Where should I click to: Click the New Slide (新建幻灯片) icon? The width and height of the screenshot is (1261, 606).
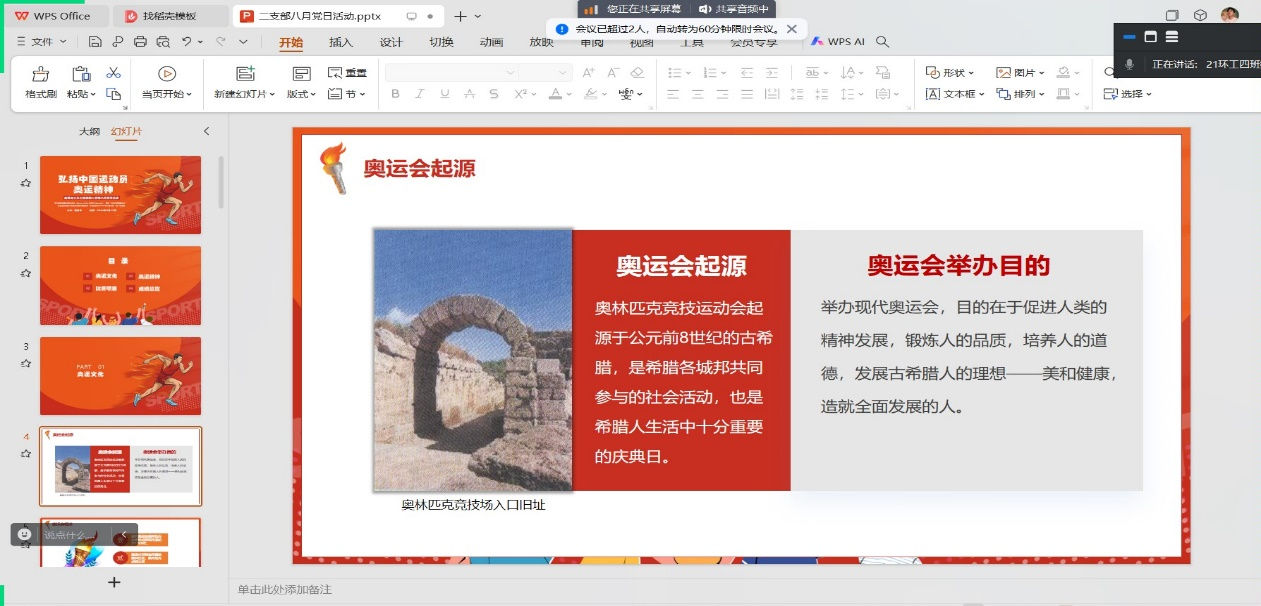(x=245, y=74)
